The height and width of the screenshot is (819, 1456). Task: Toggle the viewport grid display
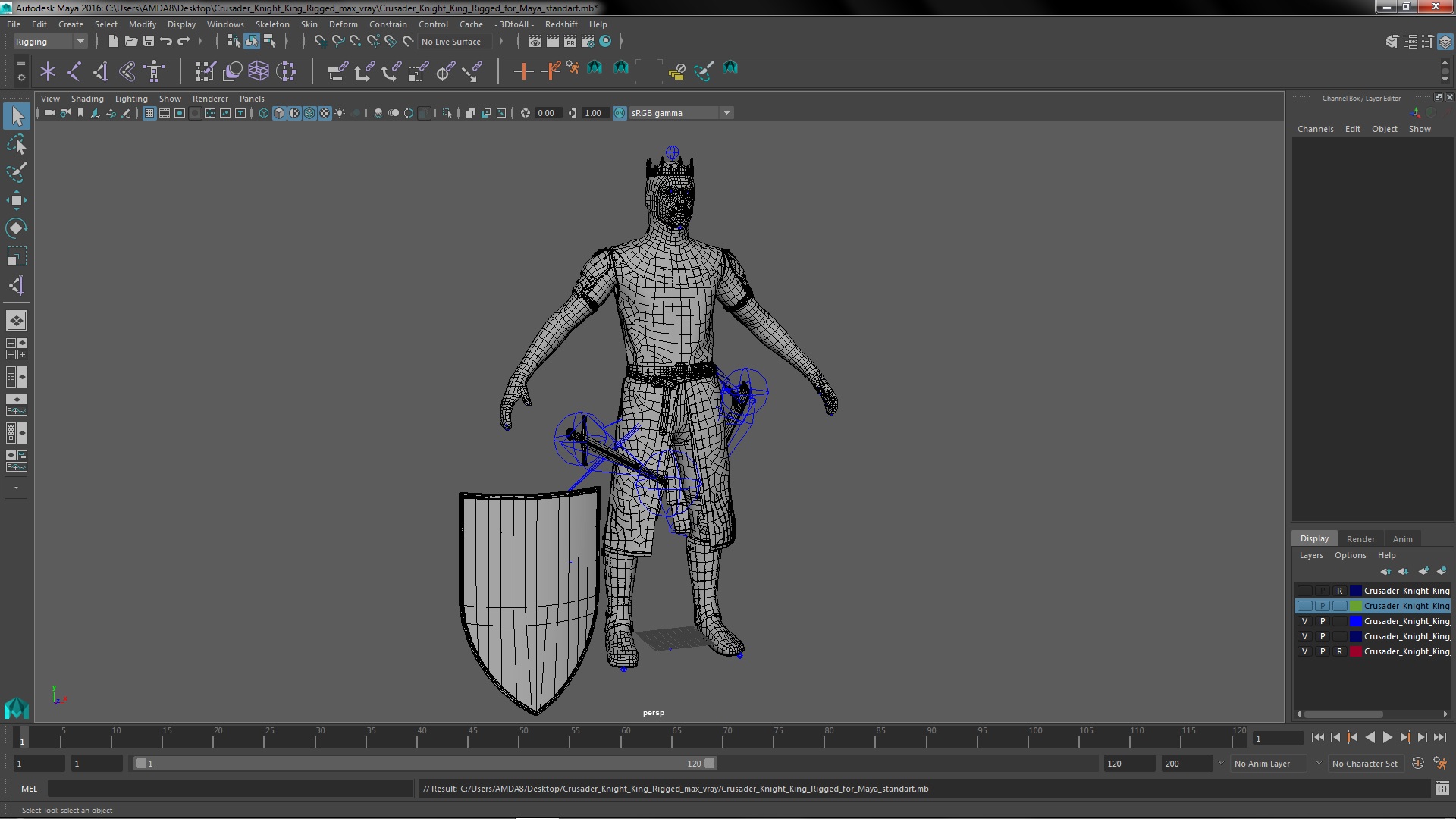pos(149,113)
